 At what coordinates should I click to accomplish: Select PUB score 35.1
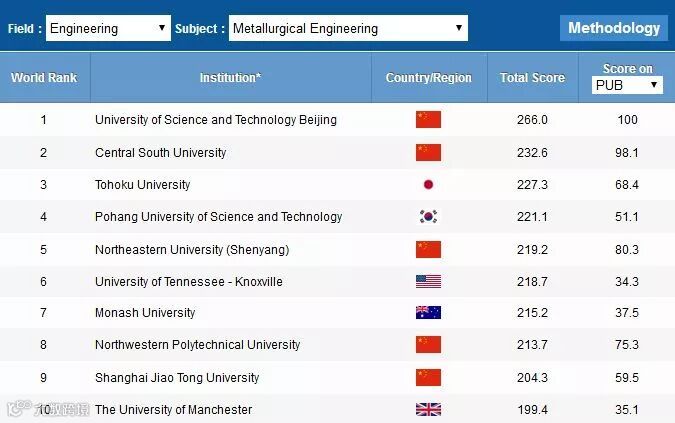[x=627, y=410]
